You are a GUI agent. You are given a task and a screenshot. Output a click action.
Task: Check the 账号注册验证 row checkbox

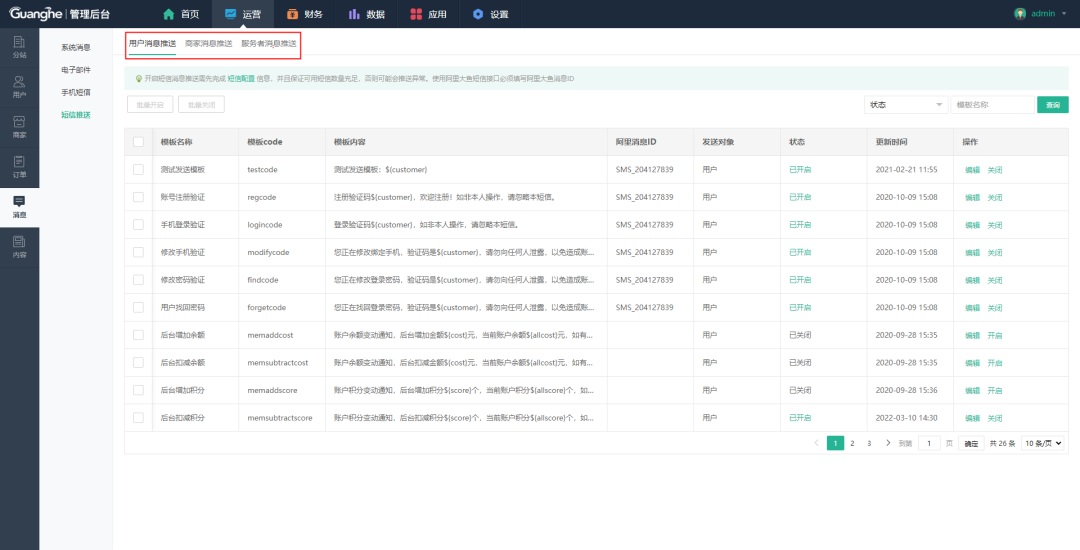138,197
